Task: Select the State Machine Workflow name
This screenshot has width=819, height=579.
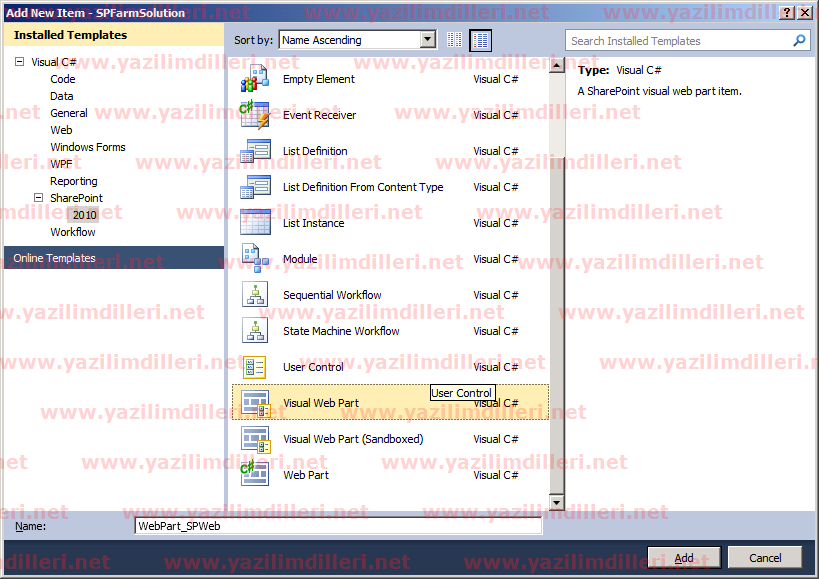Action: [341, 331]
